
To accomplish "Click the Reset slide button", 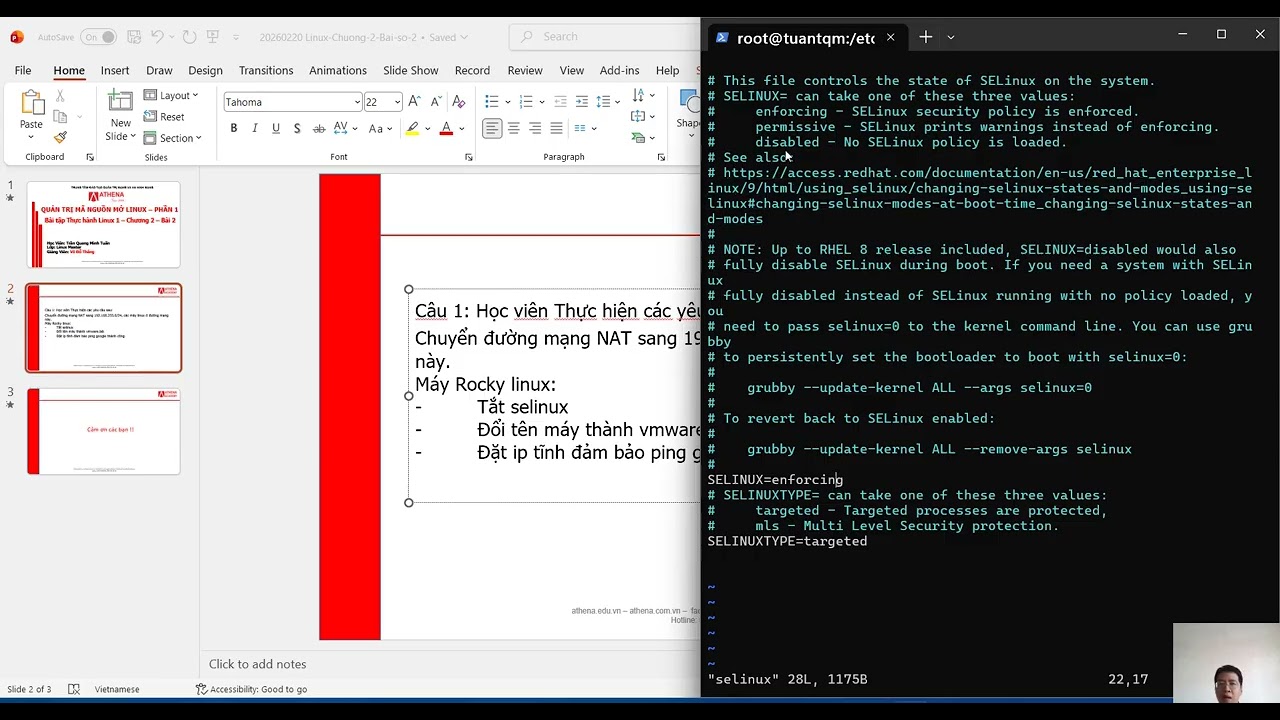I will pos(165,116).
